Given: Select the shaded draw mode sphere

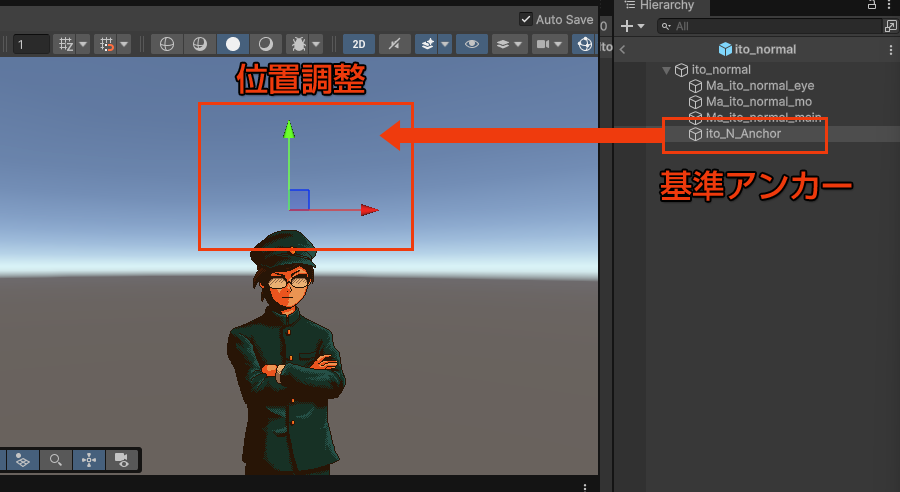Looking at the screenshot, I should click(233, 44).
